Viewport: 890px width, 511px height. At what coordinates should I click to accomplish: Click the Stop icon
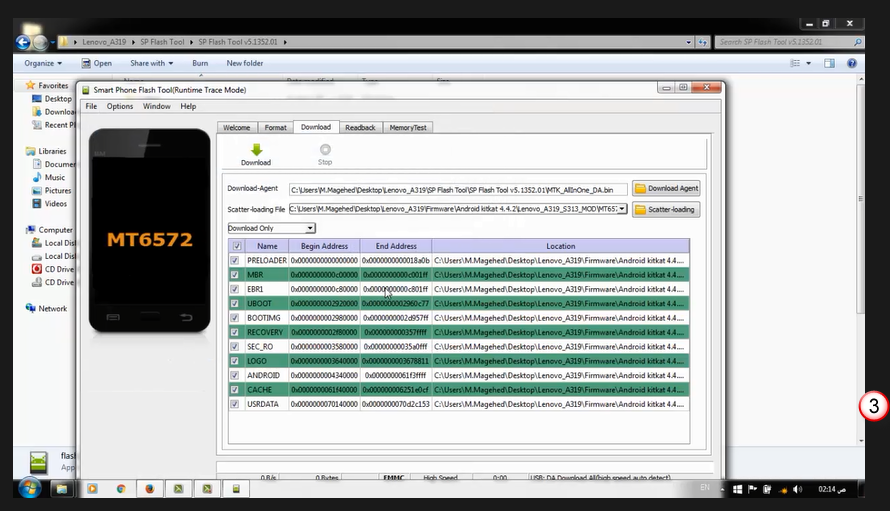tap(325, 149)
